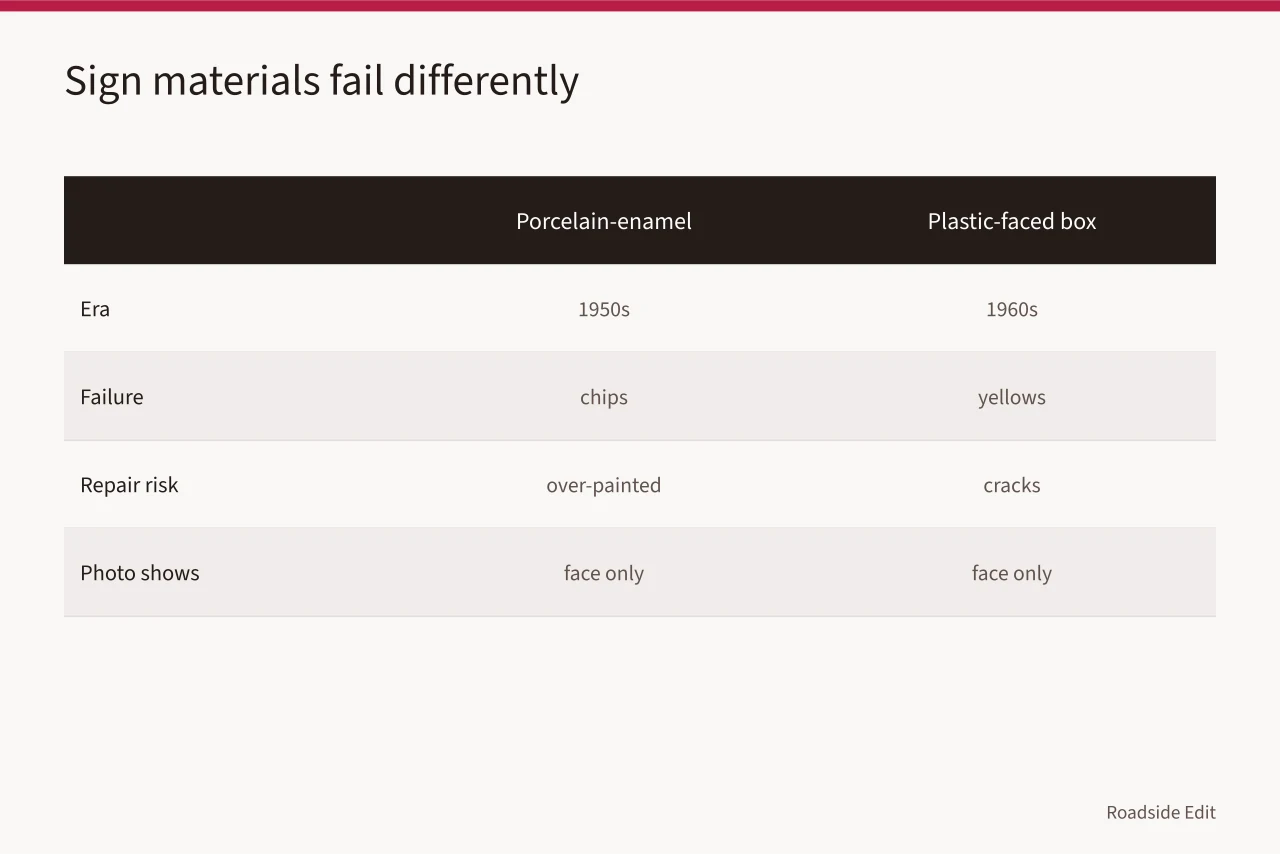The height and width of the screenshot is (854, 1280).
Task: Click "face only" under Porcelain-enamel
Action: coord(604,573)
